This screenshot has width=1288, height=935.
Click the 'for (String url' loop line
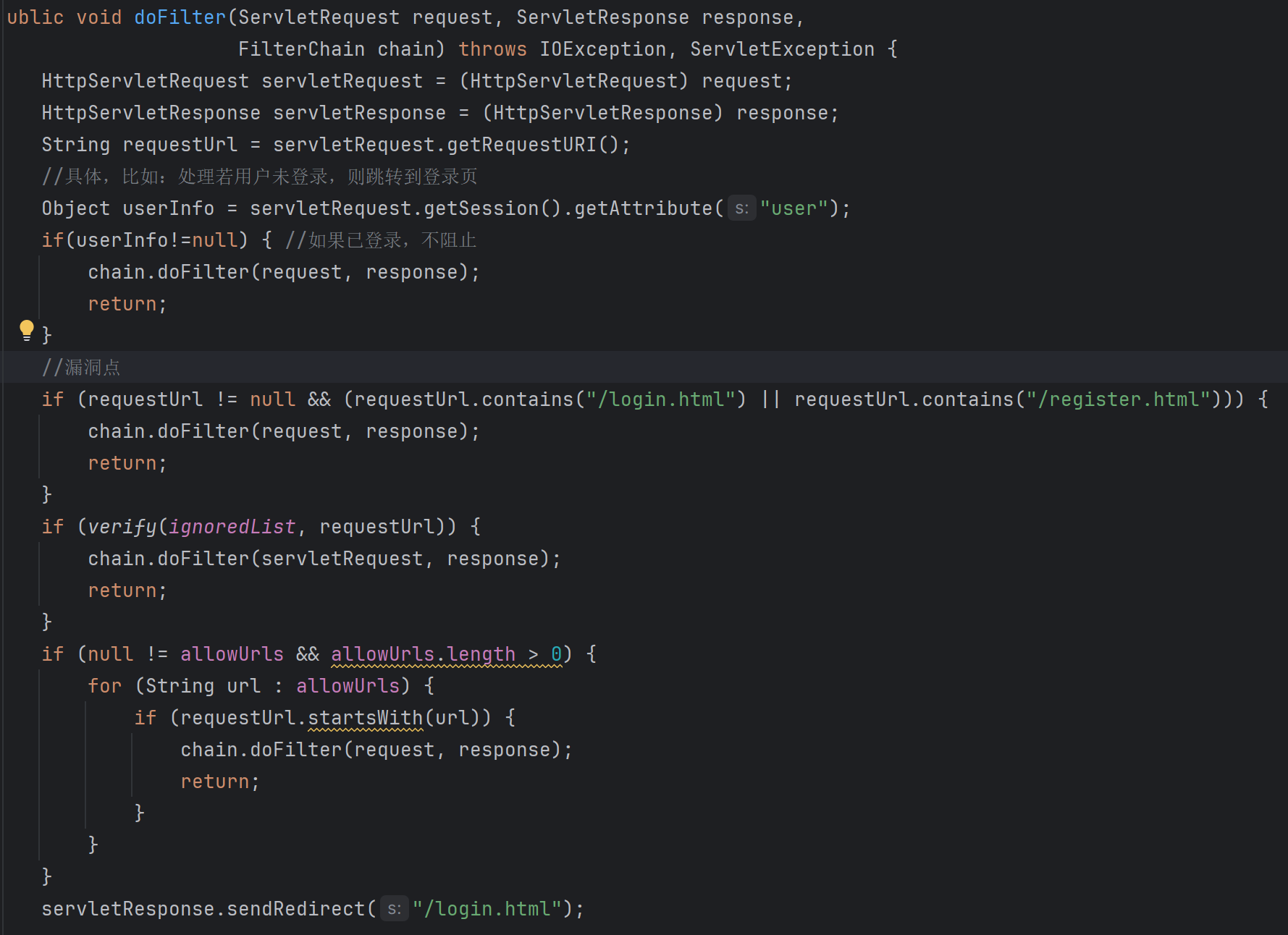coord(261,686)
